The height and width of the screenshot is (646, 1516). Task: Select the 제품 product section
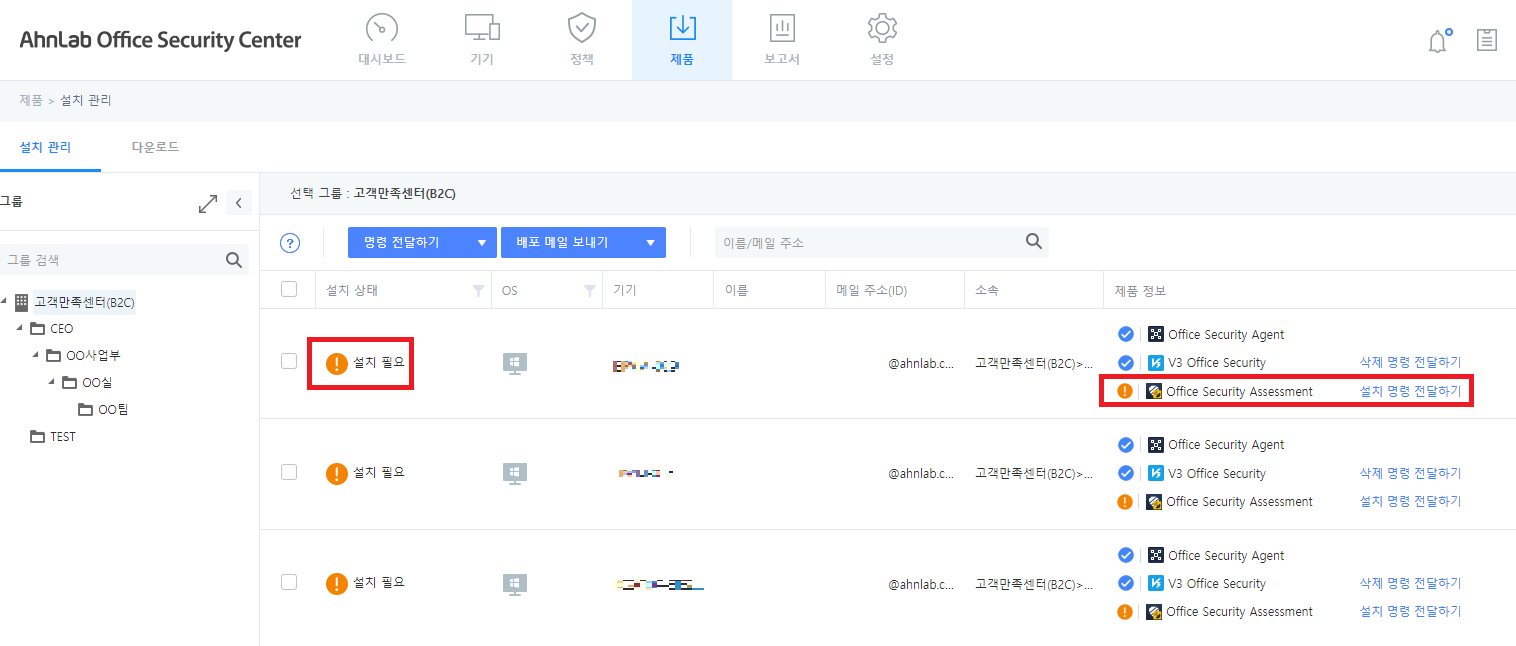click(682, 40)
